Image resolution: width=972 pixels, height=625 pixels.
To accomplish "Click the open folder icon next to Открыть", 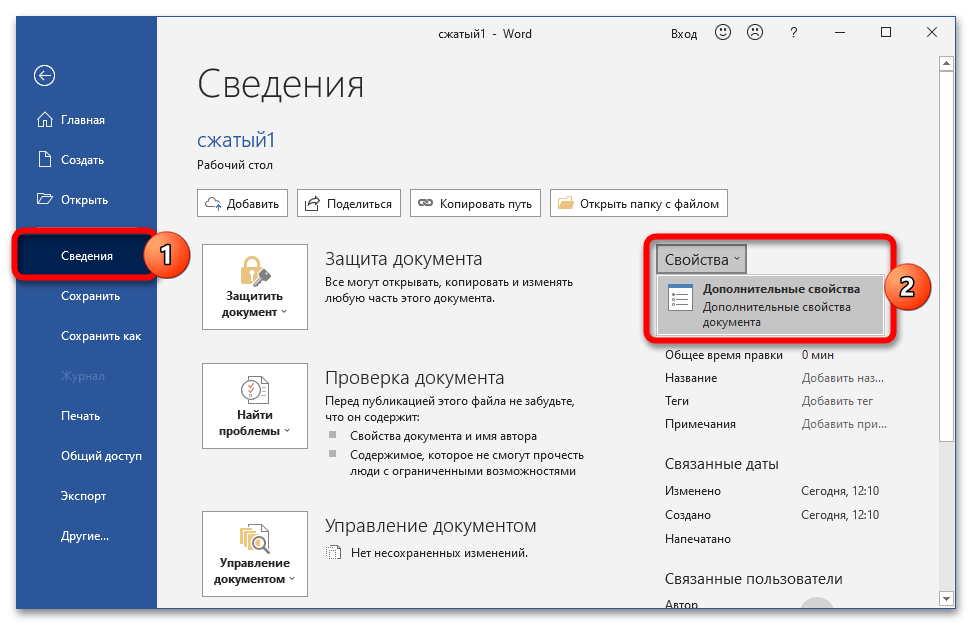I will pyautogui.click(x=45, y=199).
